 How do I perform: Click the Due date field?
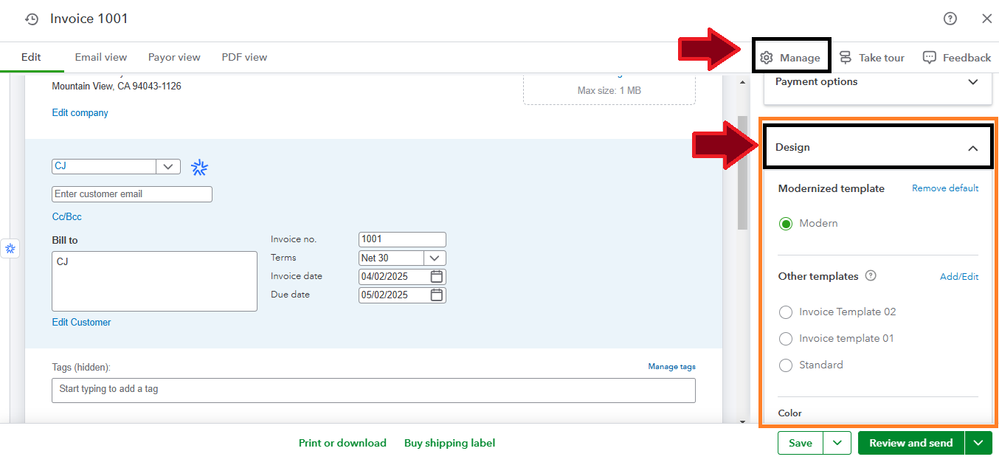coord(403,295)
